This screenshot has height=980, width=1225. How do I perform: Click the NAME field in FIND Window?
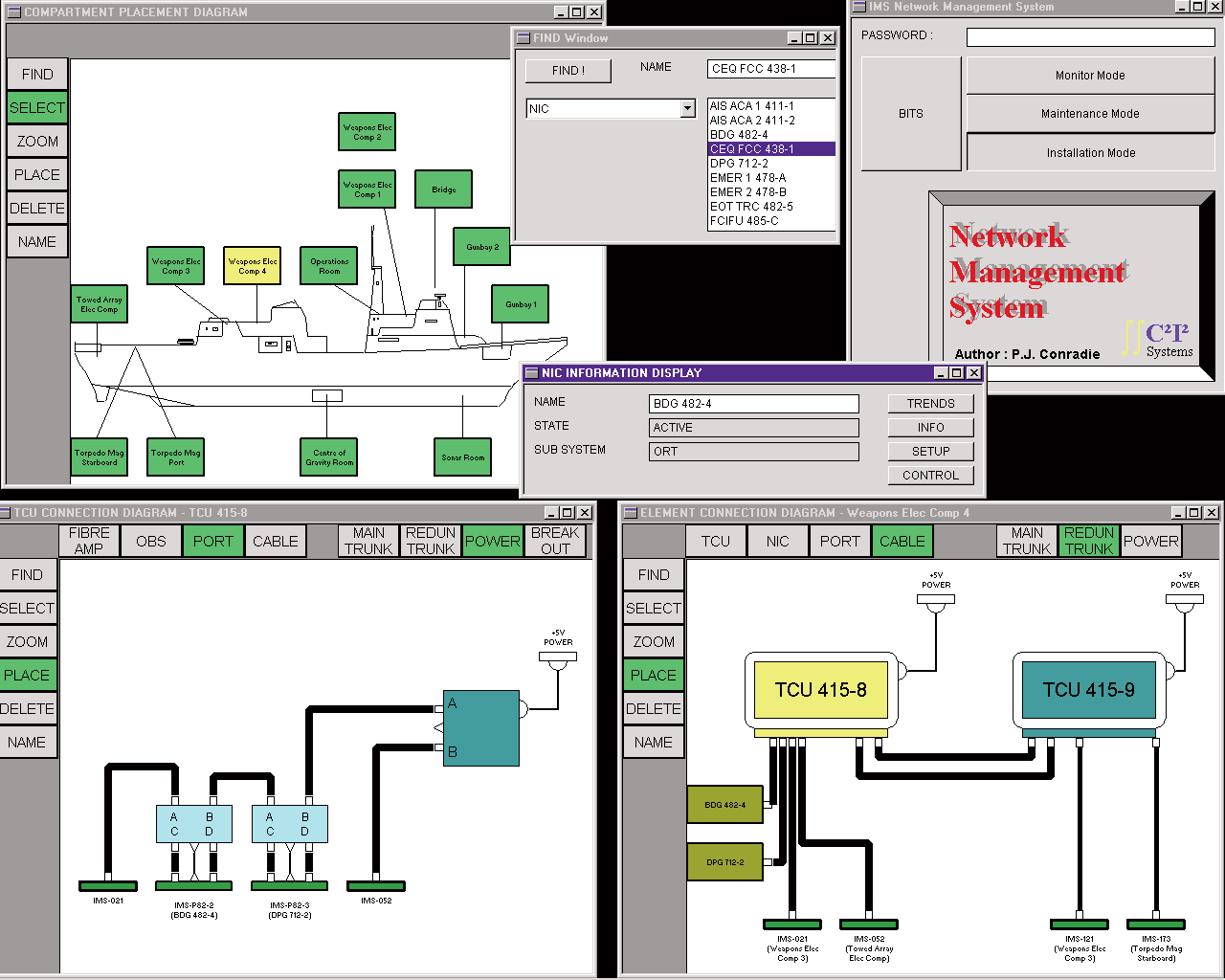point(771,69)
